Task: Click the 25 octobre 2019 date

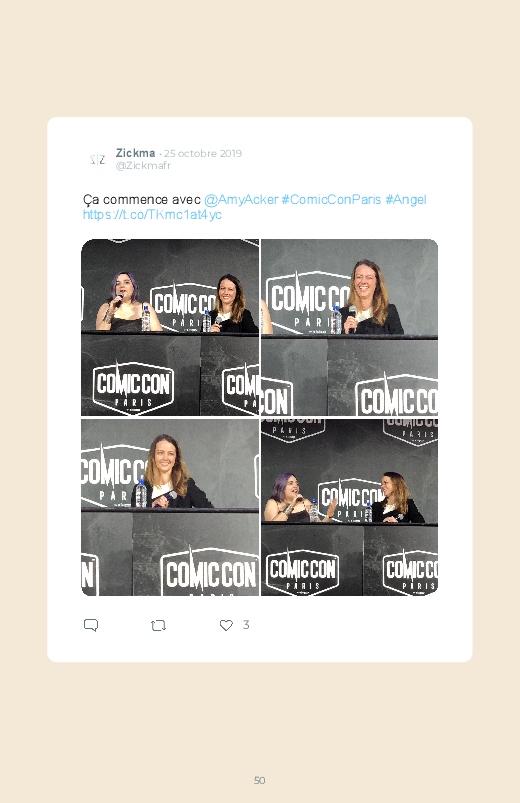Action: tap(203, 153)
